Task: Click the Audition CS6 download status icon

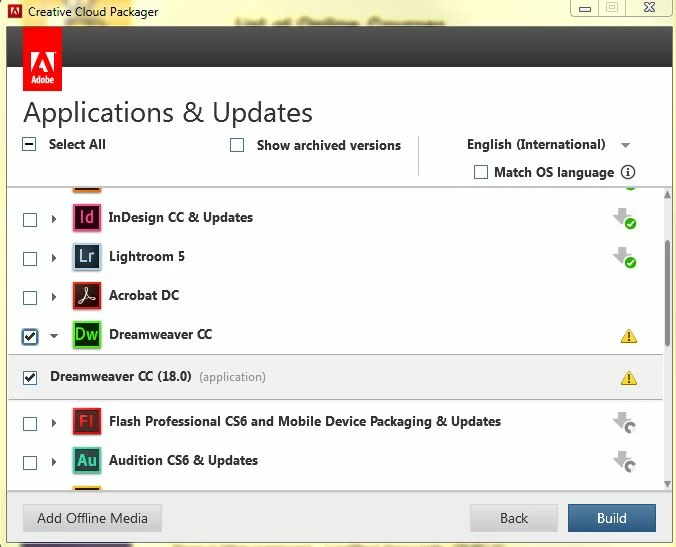Action: coord(625,461)
